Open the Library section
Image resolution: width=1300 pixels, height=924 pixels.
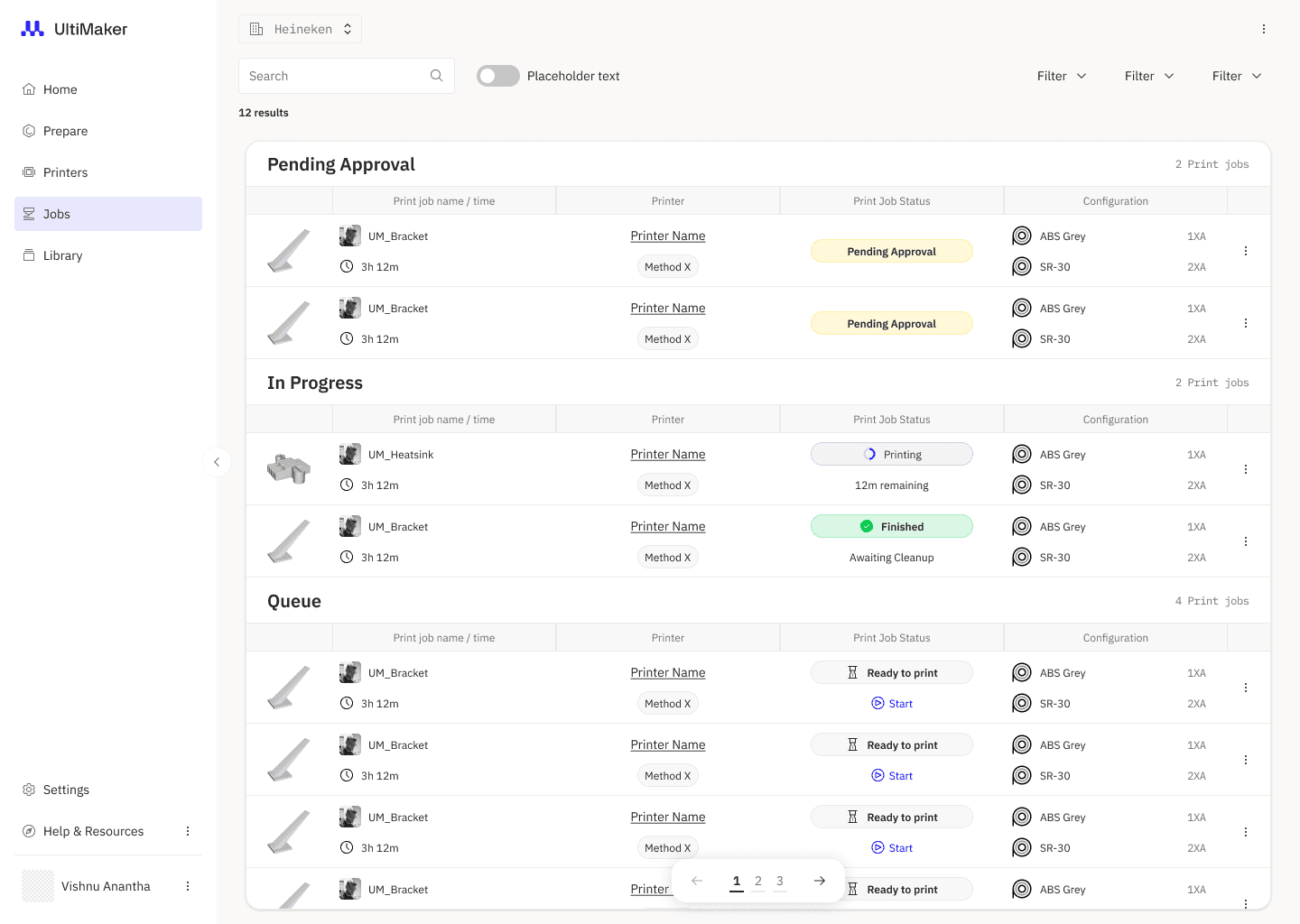(x=108, y=255)
